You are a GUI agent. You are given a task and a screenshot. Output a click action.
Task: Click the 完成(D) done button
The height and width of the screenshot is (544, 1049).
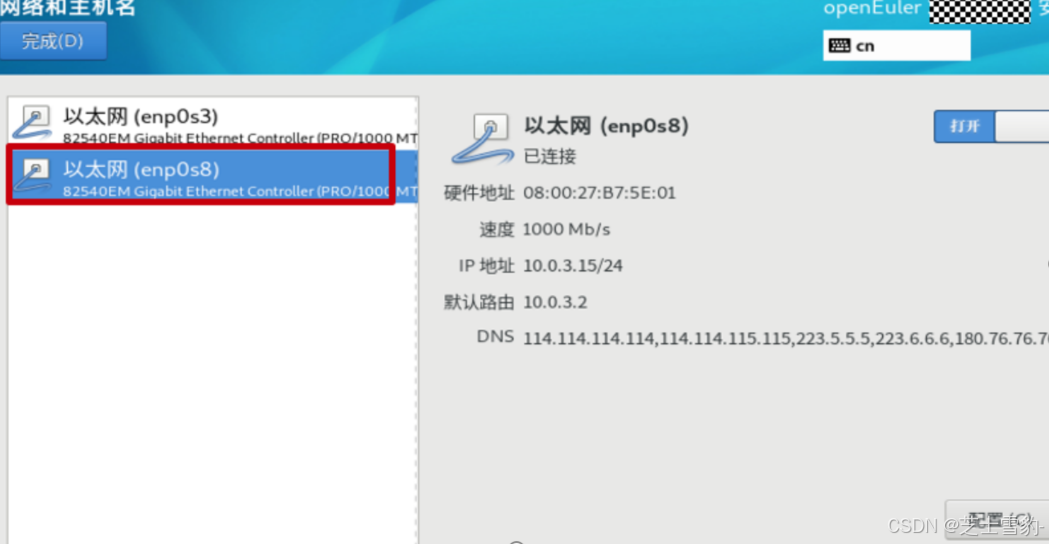(53, 41)
